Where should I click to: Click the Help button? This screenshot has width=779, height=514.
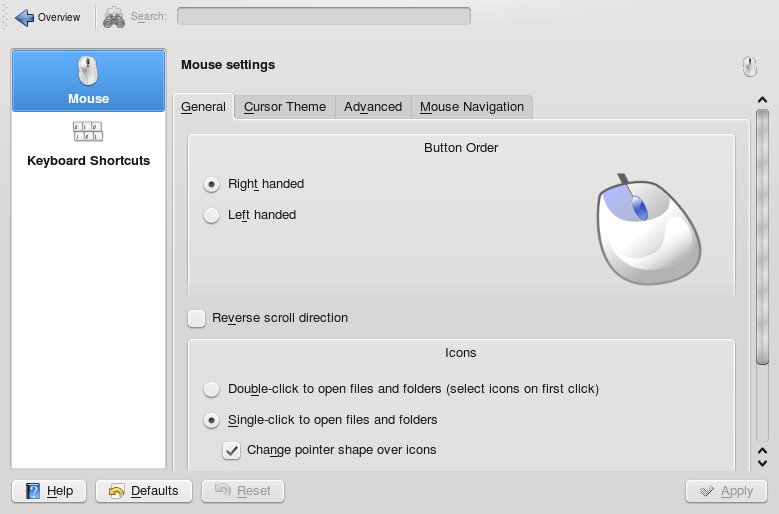pyautogui.click(x=49, y=491)
